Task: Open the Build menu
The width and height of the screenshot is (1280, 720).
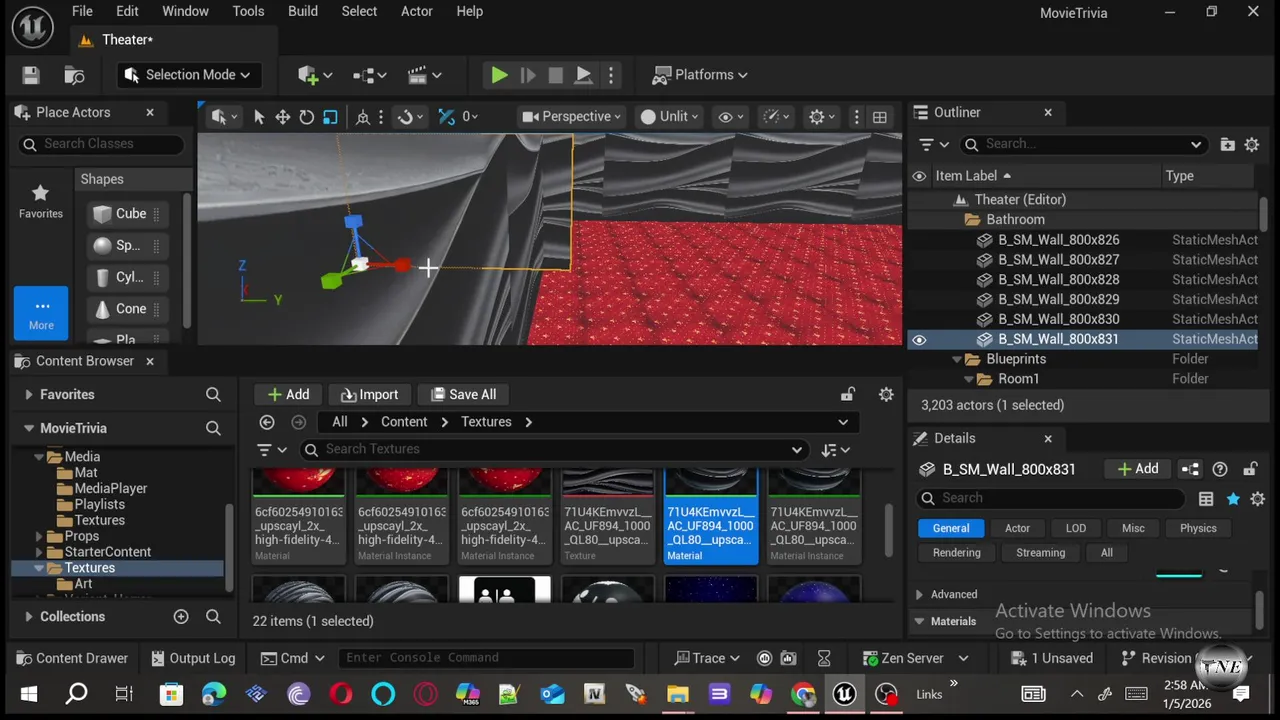Action: (x=303, y=11)
